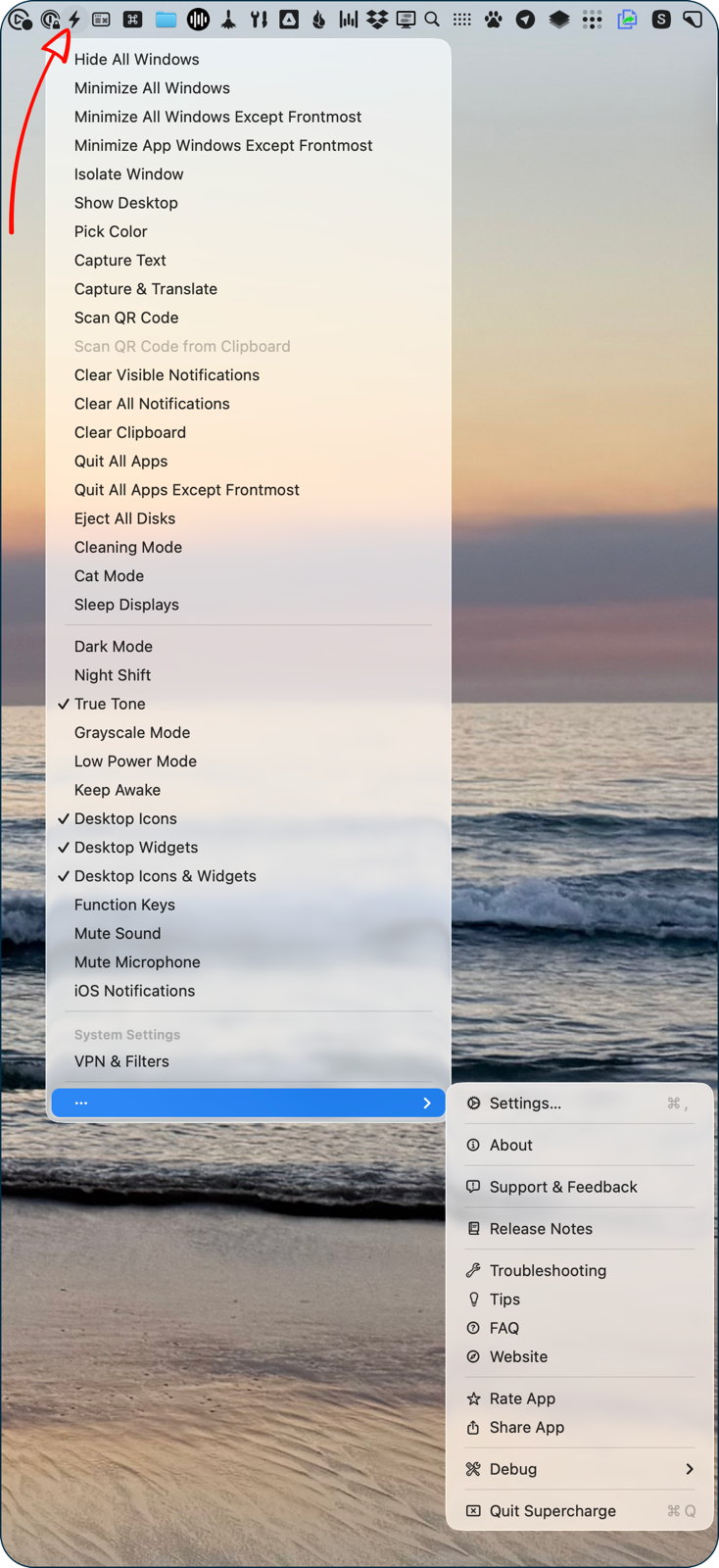Click the stacked layers menu bar icon

[x=559, y=19]
